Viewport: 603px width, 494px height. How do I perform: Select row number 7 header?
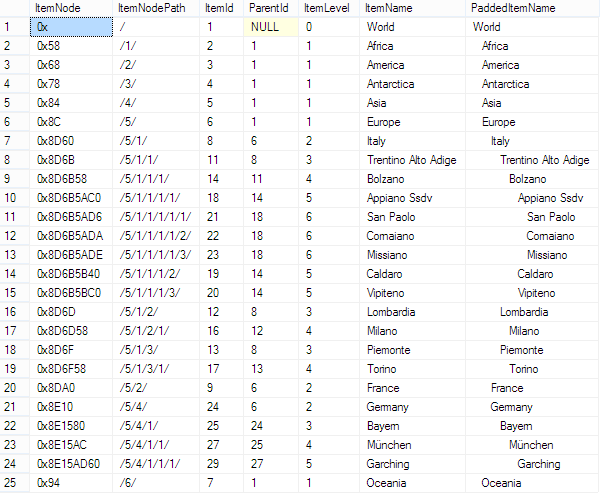[x=15, y=141]
